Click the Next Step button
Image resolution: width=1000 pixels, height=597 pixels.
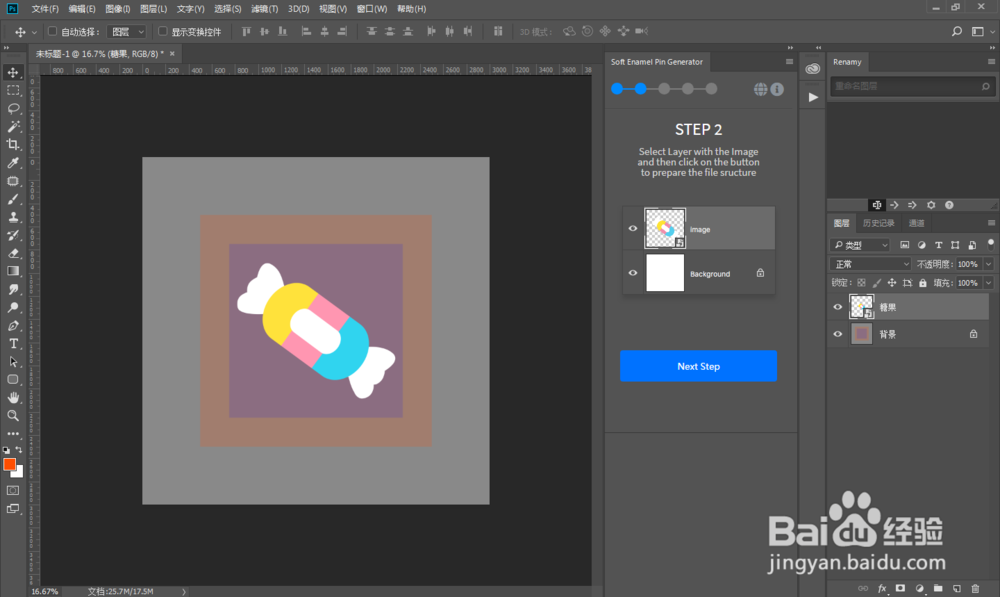coord(698,366)
